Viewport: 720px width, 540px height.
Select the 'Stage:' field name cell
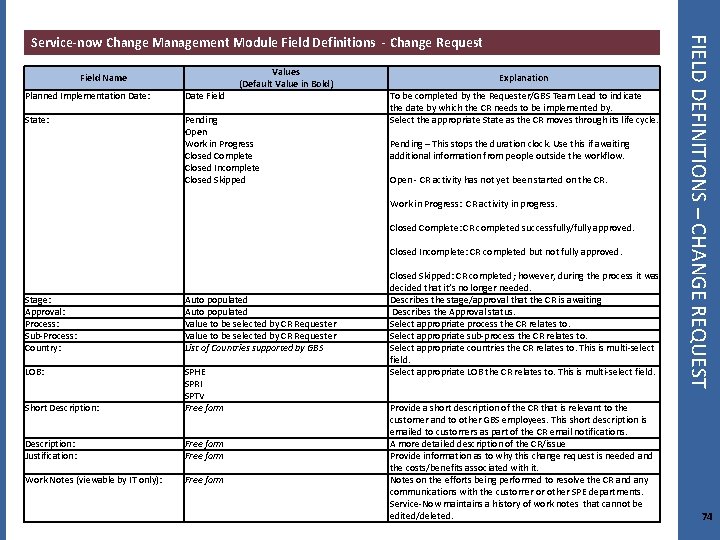[x=104, y=300]
